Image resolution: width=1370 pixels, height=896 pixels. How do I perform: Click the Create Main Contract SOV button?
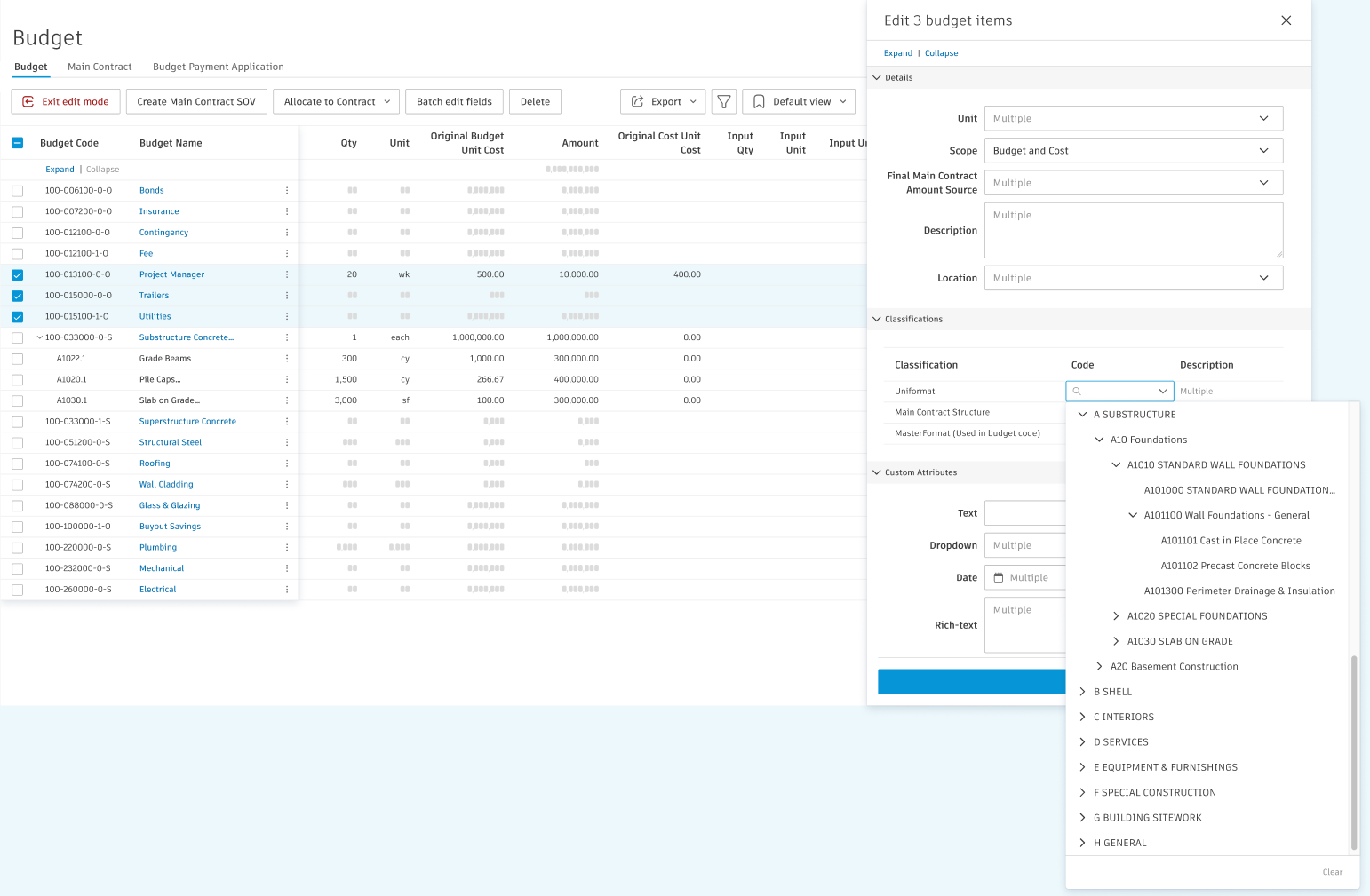196,102
